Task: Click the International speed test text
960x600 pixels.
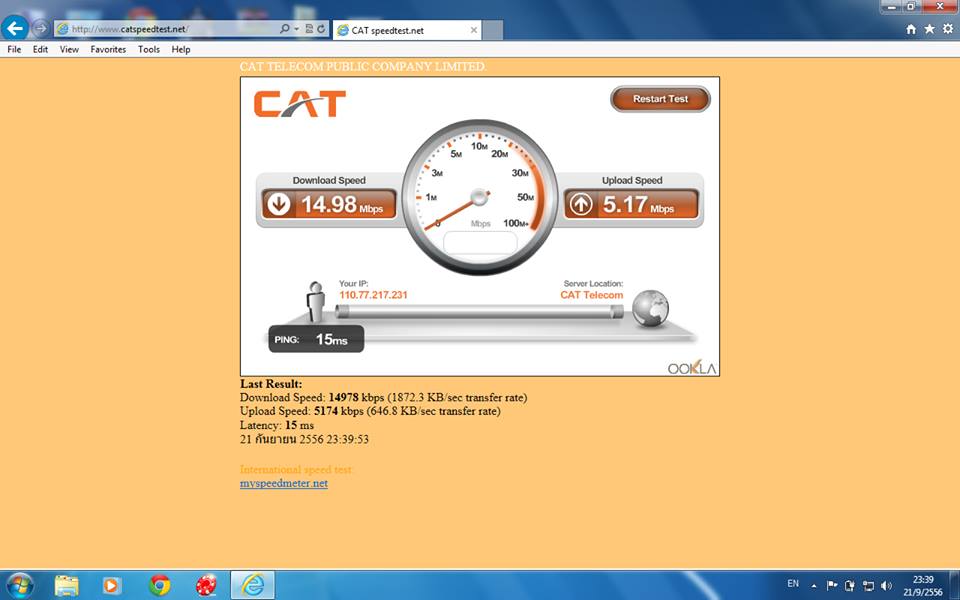Action: [296, 470]
